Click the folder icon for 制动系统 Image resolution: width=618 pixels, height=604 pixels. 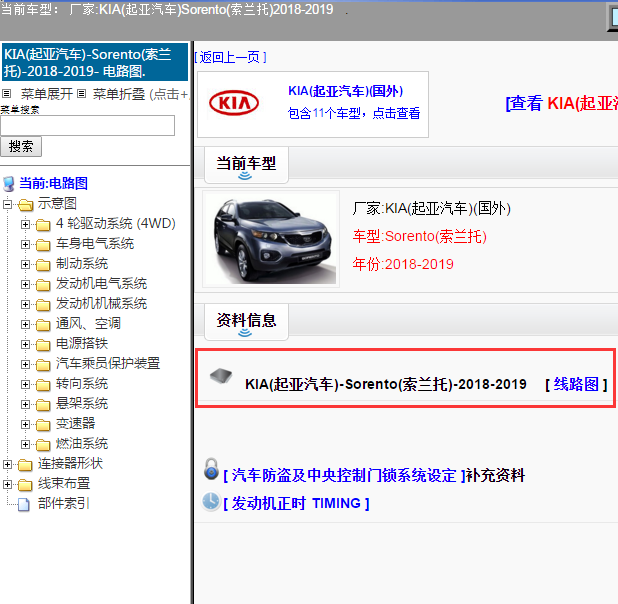43,265
